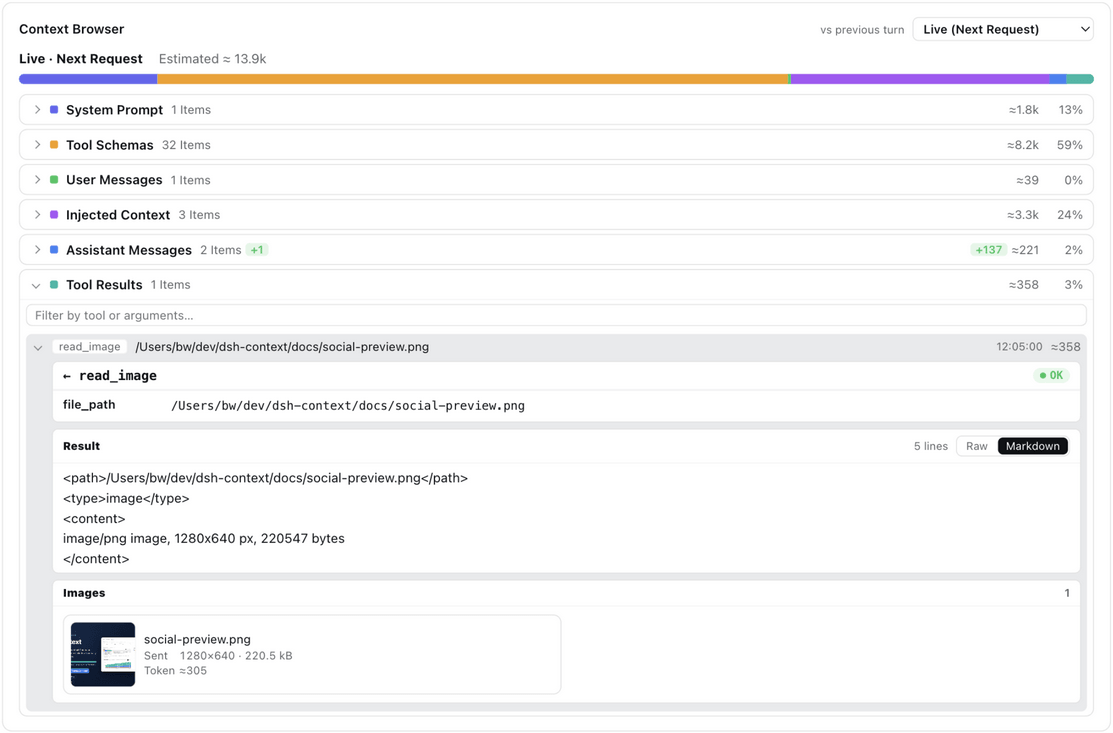
Task: Click the green OK status badge
Action: click(1051, 375)
